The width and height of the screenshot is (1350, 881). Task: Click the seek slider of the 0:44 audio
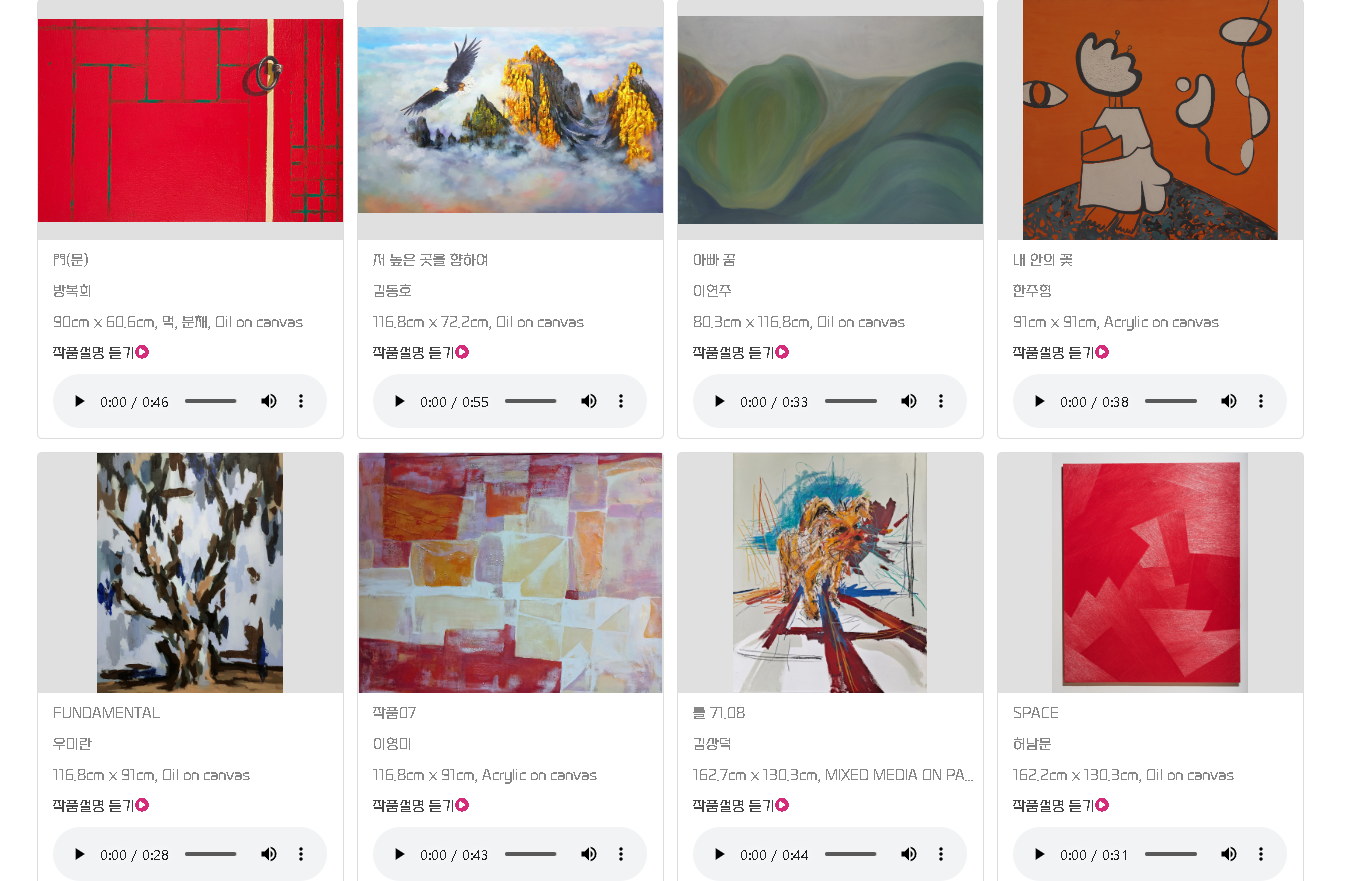(851, 854)
